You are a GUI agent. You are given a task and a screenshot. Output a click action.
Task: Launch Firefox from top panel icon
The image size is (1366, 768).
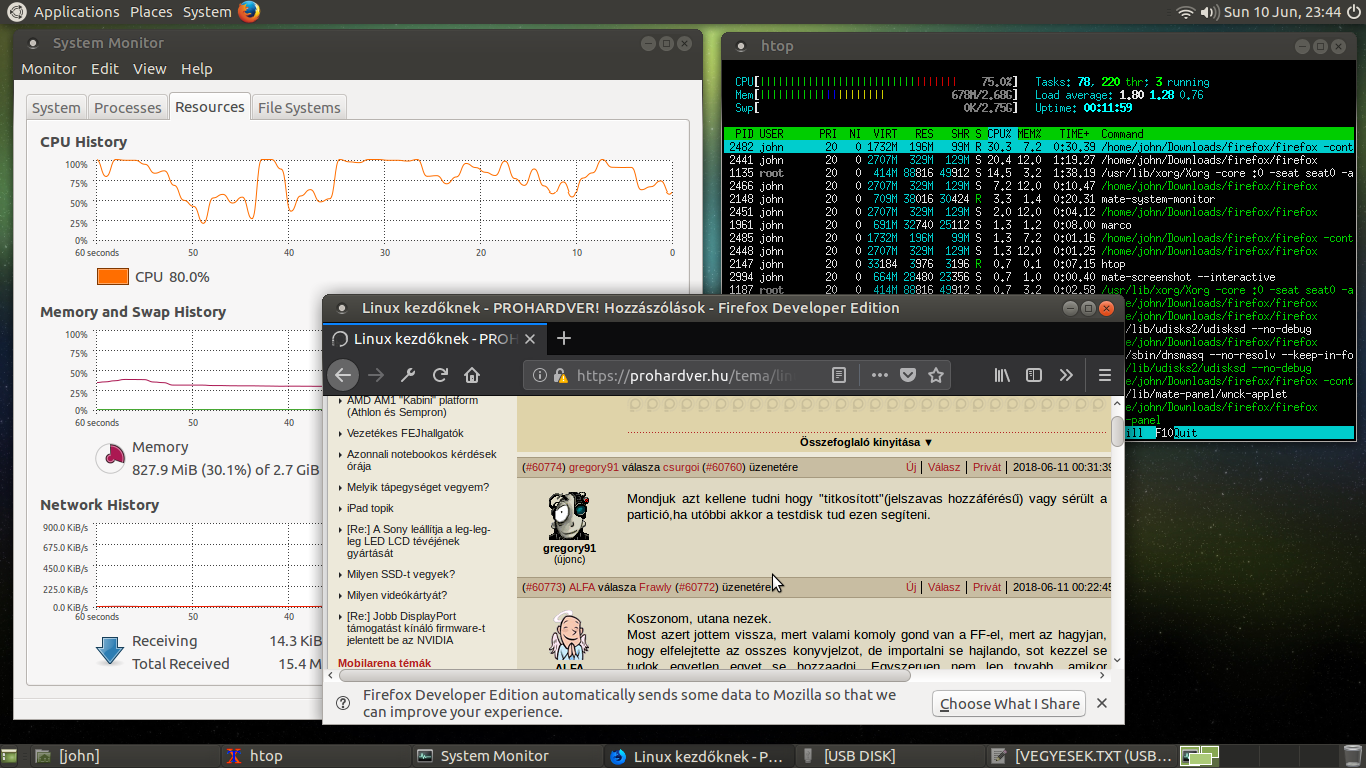[249, 12]
